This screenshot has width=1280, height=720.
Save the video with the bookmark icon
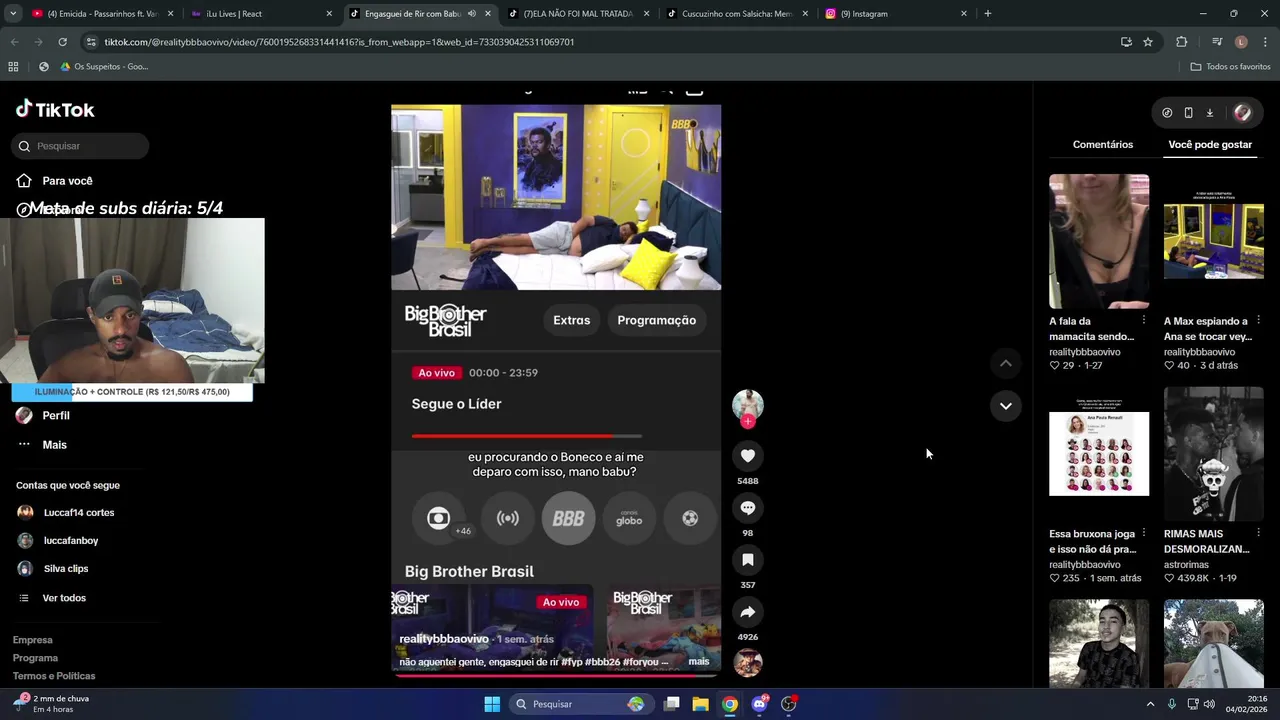pyautogui.click(x=747, y=560)
